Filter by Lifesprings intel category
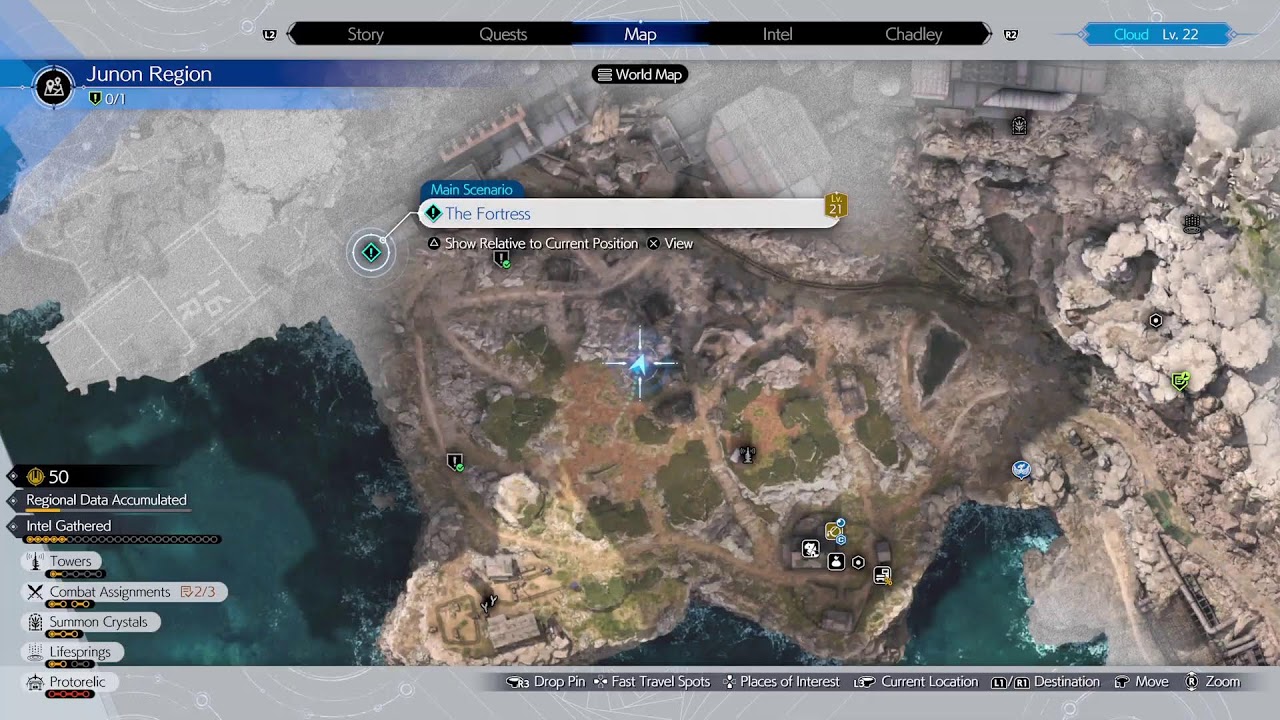1280x720 pixels. point(73,652)
